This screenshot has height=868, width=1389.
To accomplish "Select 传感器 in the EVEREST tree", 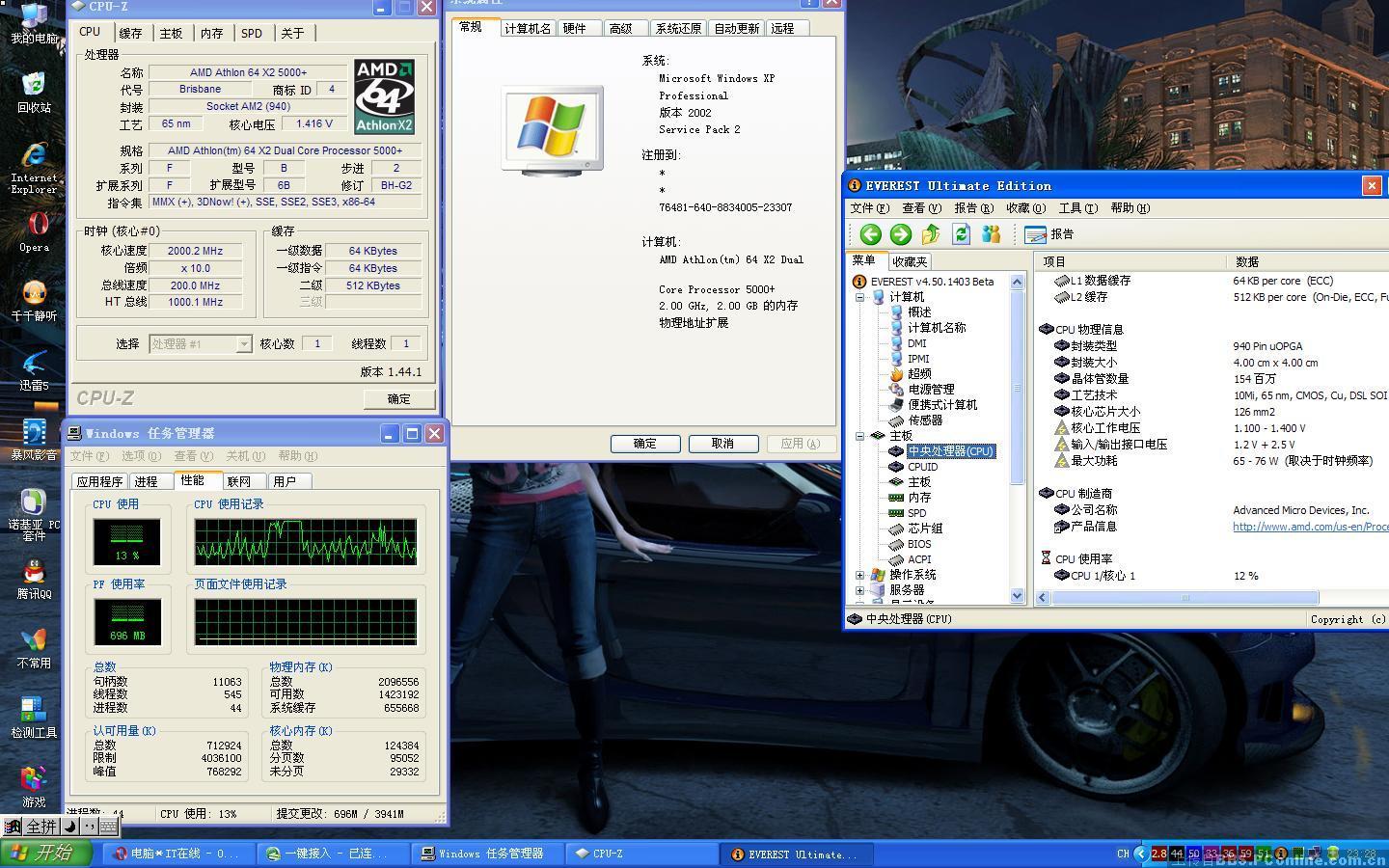I will point(925,420).
